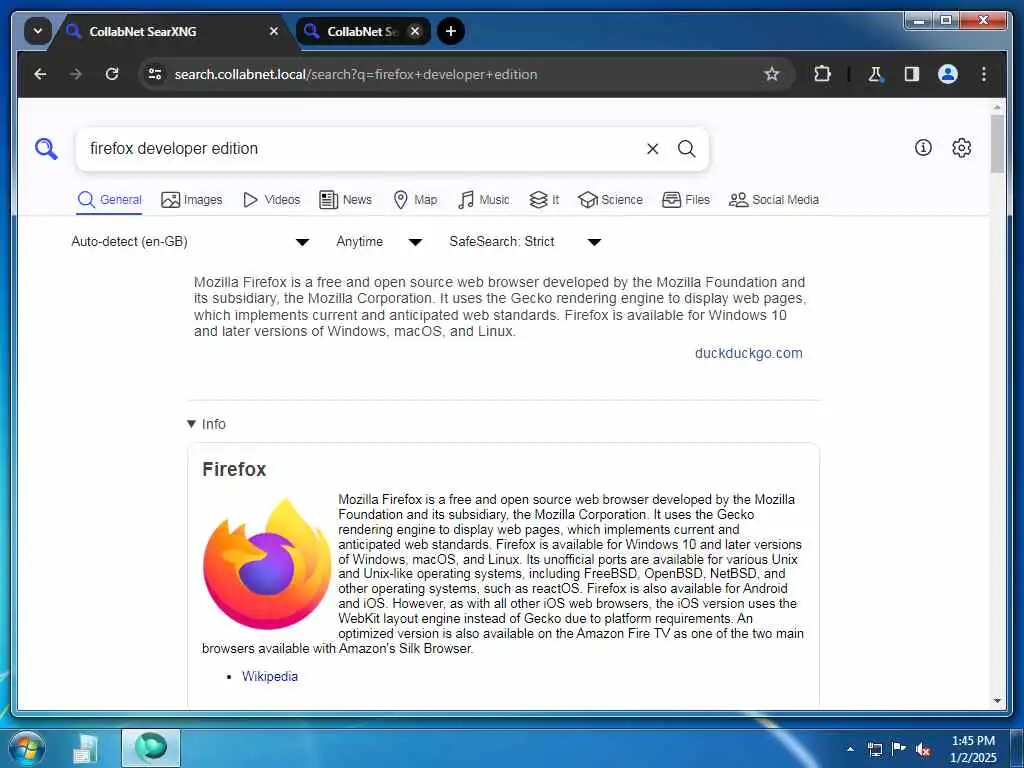View site information icon in address bar
1024x768 pixels.
[x=155, y=74]
